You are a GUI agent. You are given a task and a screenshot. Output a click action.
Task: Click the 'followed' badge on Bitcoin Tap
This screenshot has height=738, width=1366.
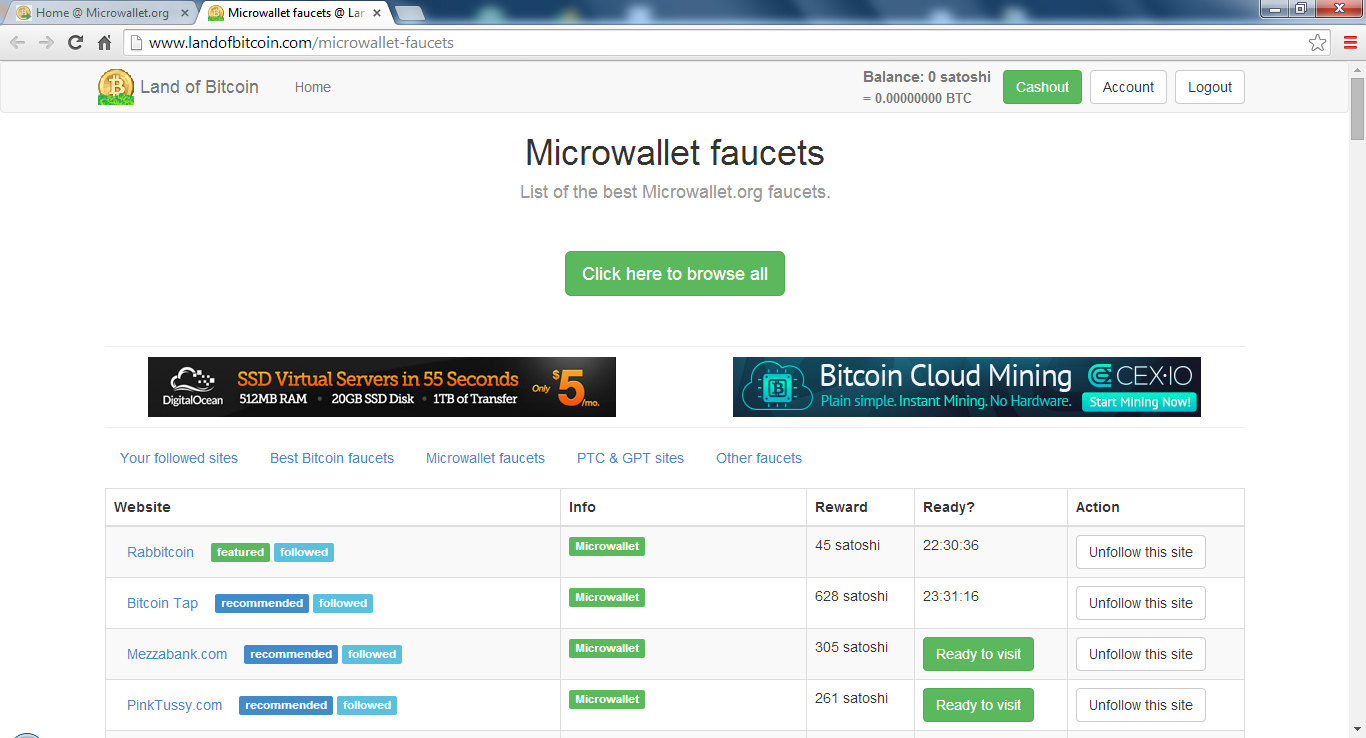point(343,603)
